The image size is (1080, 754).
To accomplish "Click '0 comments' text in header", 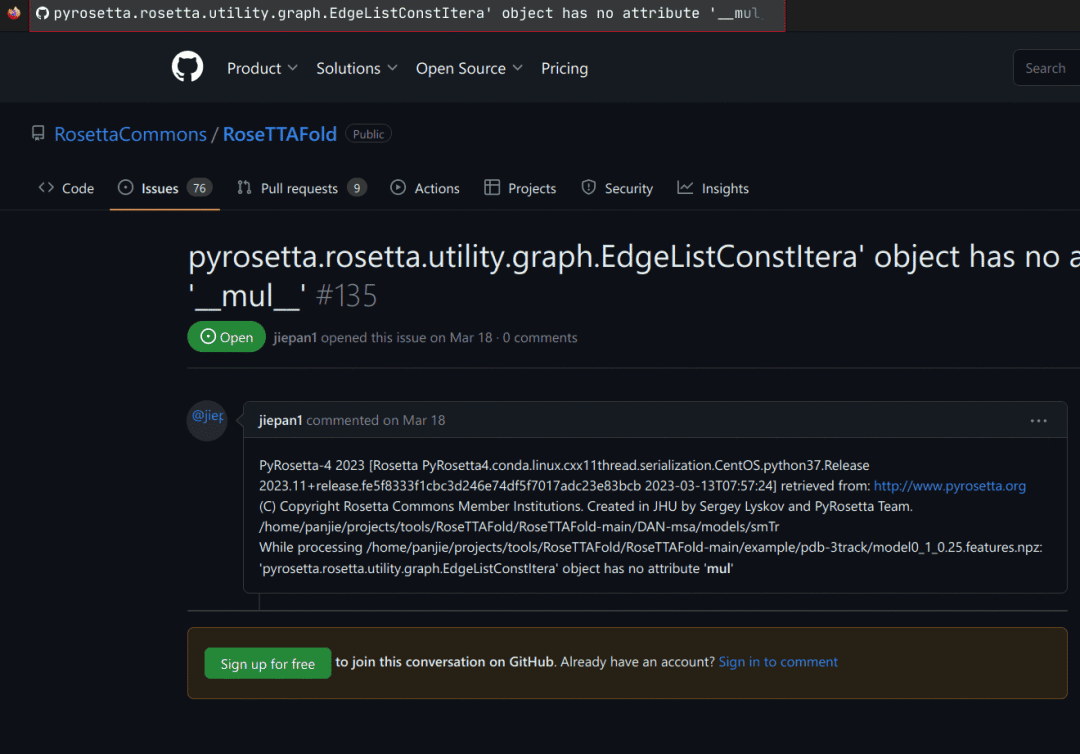I will pos(540,337).
